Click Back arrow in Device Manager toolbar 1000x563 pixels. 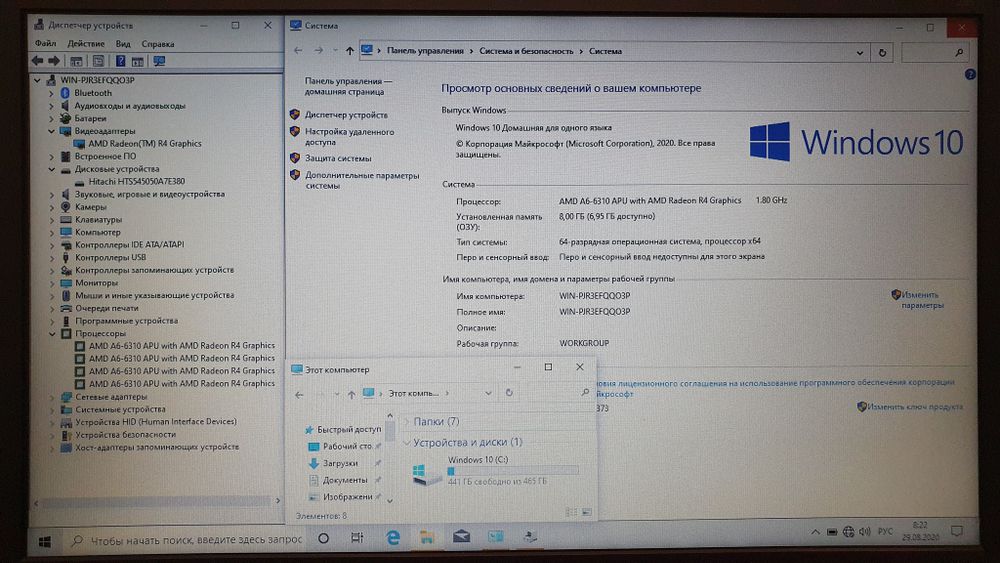pyautogui.click(x=38, y=61)
